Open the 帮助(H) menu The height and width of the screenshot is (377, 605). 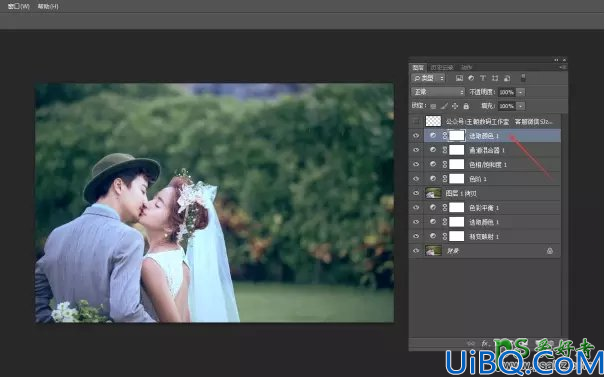[x=48, y=7]
